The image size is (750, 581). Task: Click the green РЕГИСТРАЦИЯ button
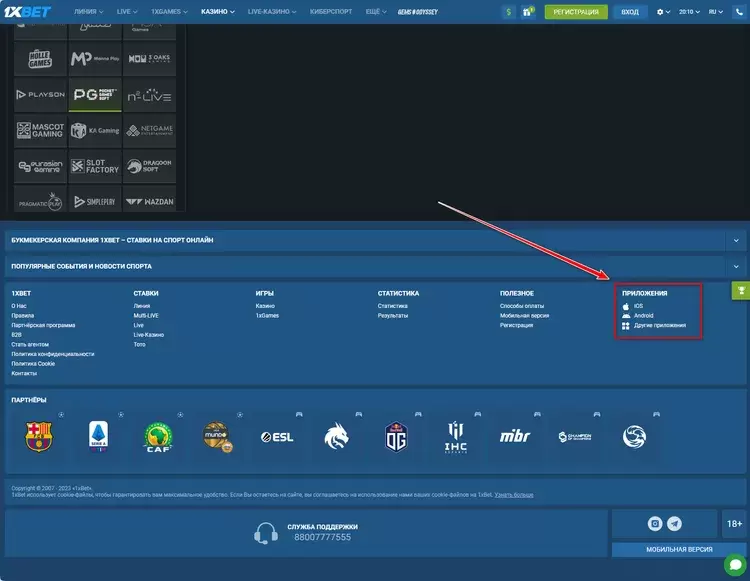[x=576, y=11]
